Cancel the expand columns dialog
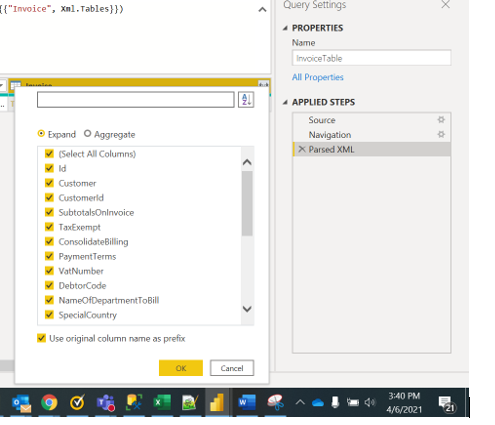495x425 pixels. (x=232, y=368)
